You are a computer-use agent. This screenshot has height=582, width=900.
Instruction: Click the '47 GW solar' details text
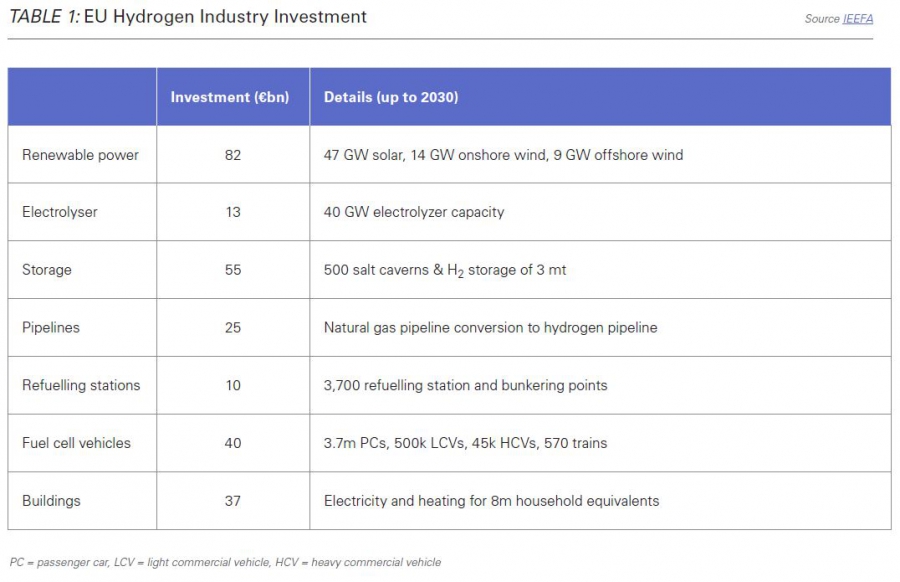(x=362, y=155)
